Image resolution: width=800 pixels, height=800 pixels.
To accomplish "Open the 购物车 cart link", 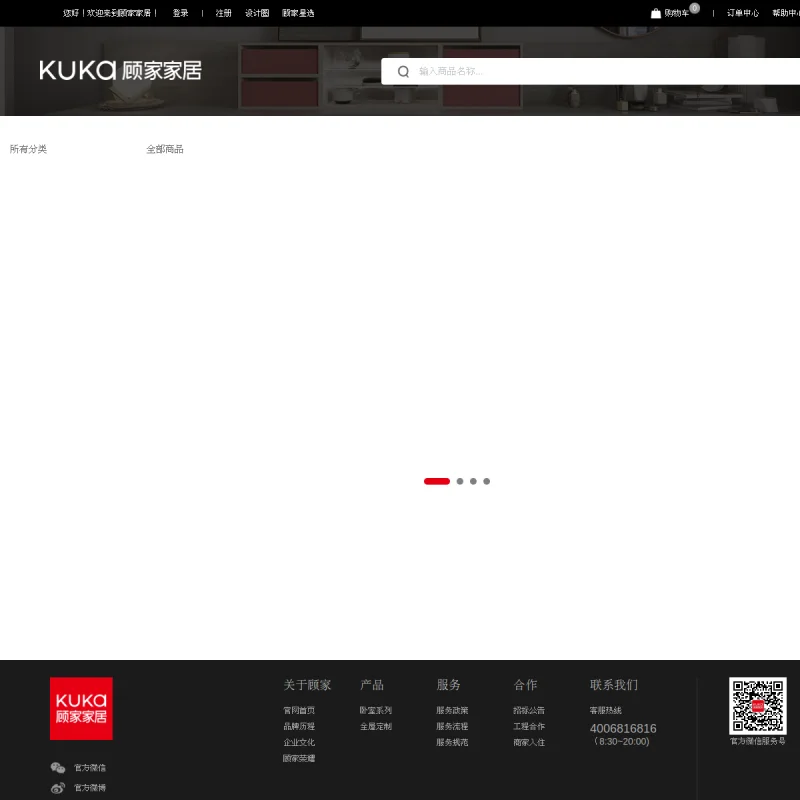I will (677, 13).
